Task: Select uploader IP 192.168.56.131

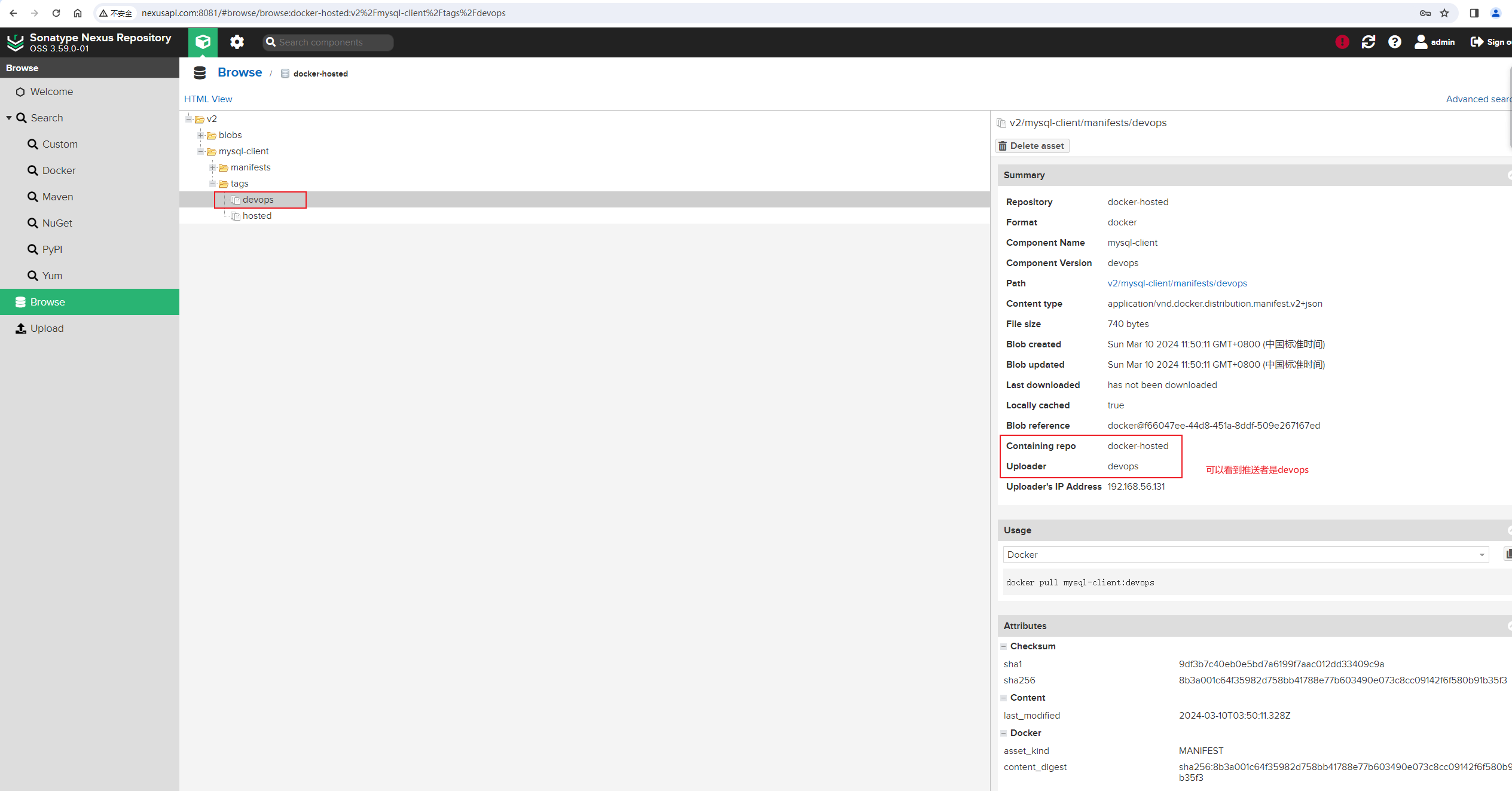Action: pos(1136,487)
